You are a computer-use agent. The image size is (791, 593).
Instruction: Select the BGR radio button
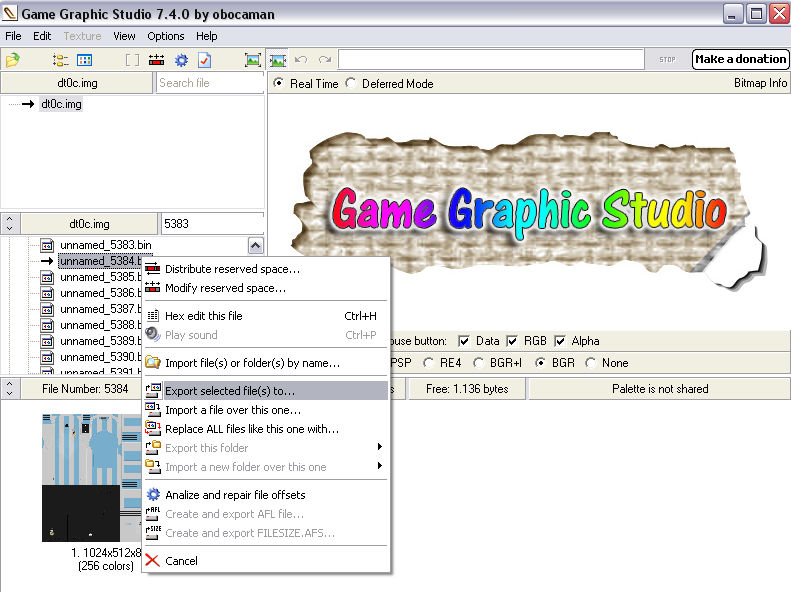540,363
